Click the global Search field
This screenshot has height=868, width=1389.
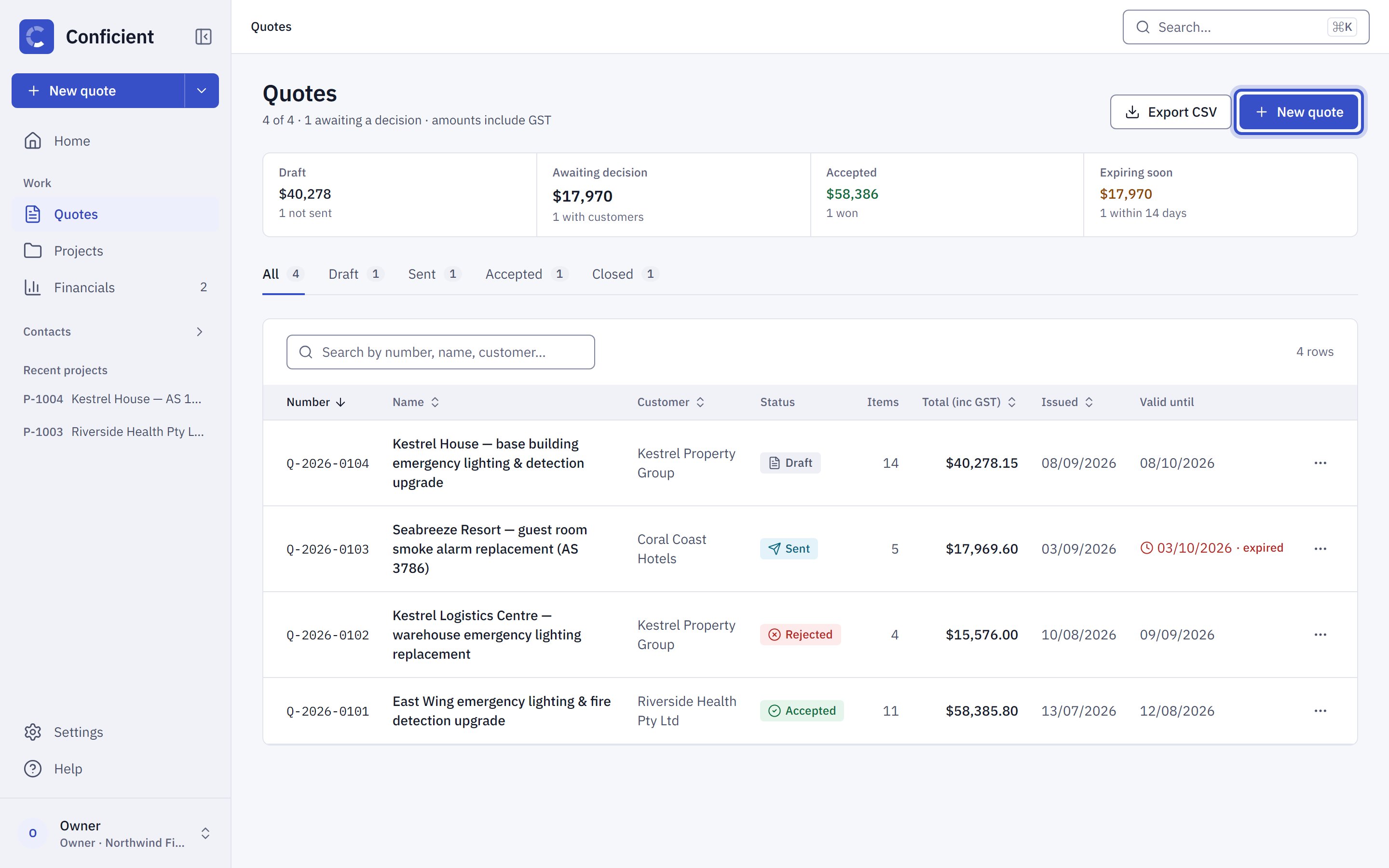point(1245,27)
